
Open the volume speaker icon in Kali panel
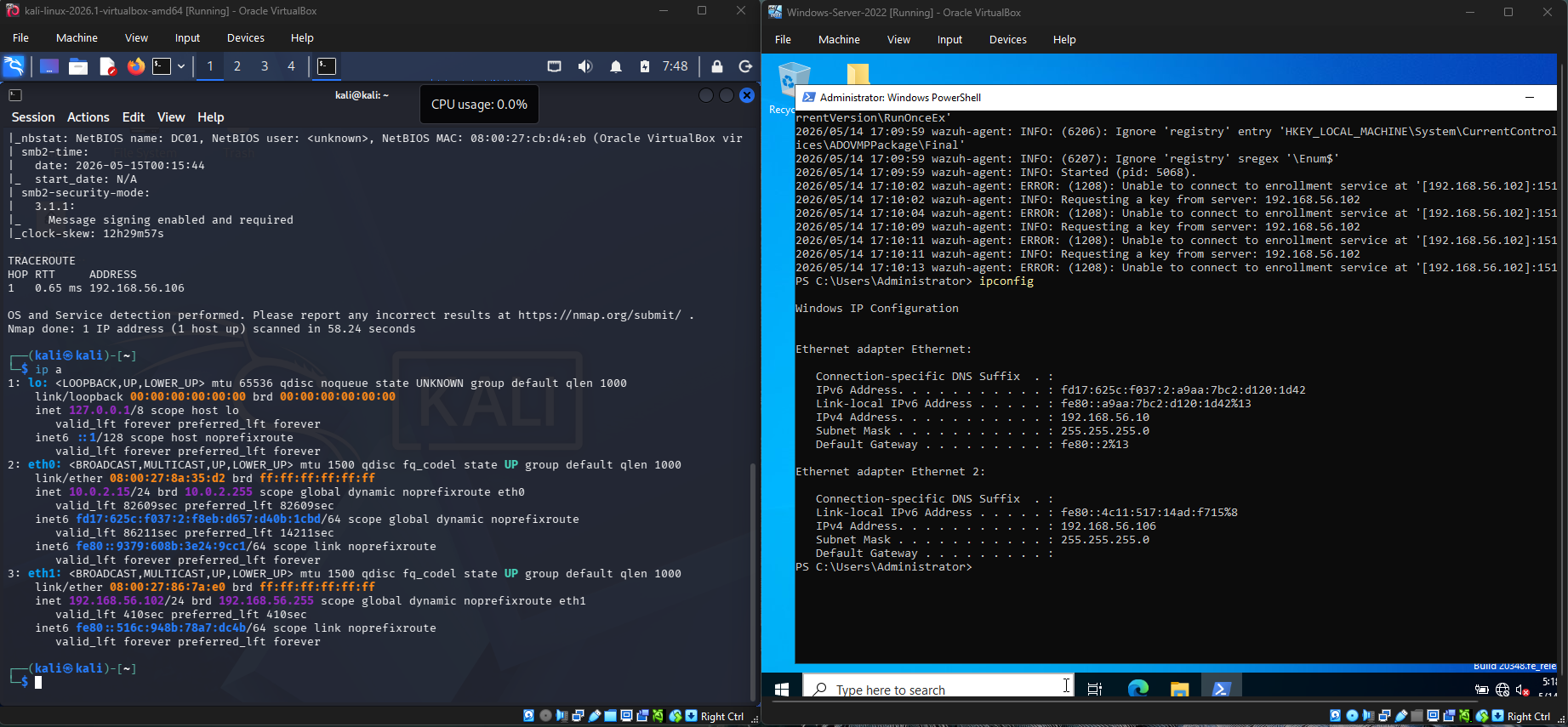tap(585, 66)
